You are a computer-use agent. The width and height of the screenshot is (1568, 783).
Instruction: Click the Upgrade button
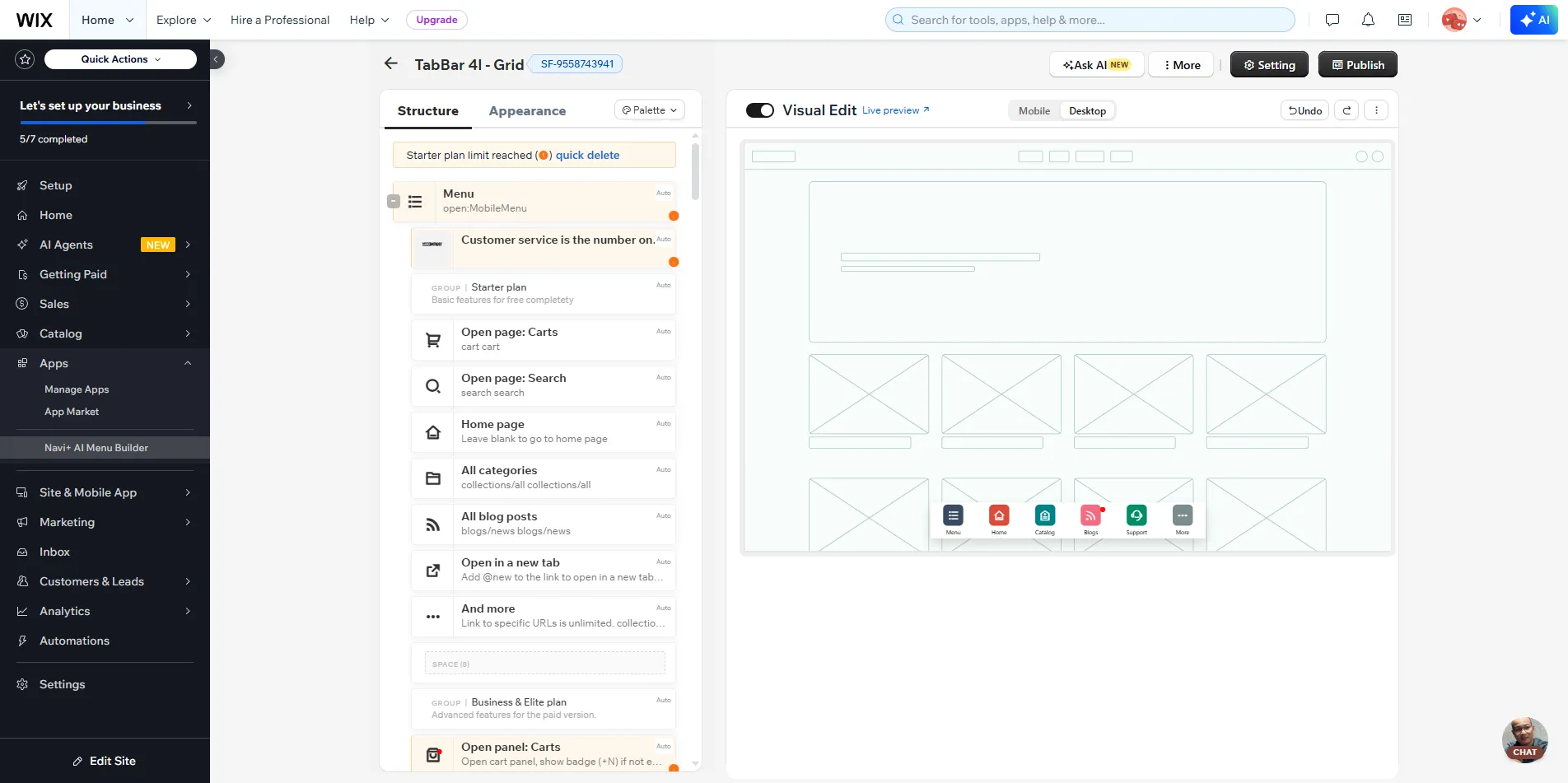point(436,20)
